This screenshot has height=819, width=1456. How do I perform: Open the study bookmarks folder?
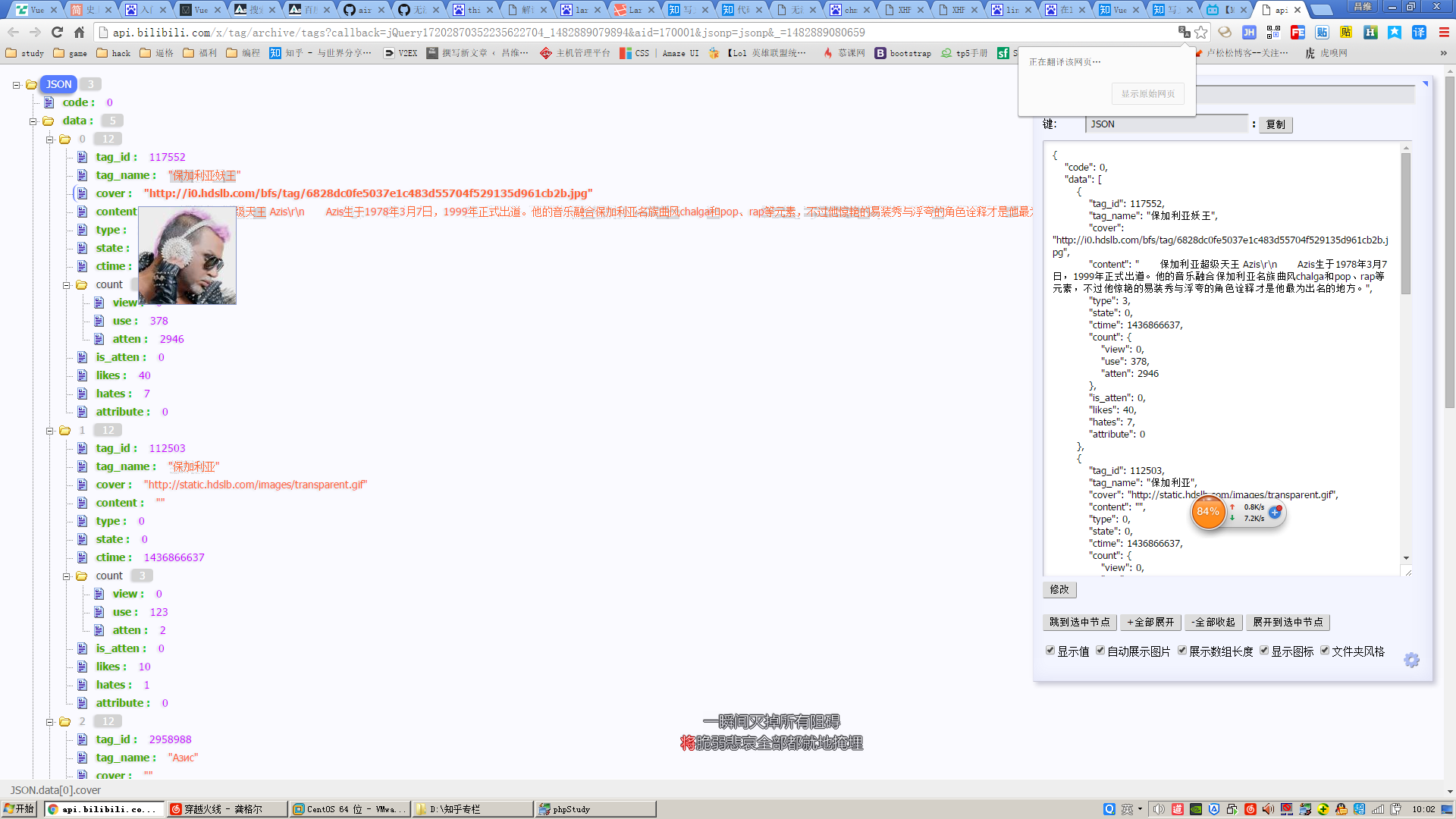(x=25, y=53)
